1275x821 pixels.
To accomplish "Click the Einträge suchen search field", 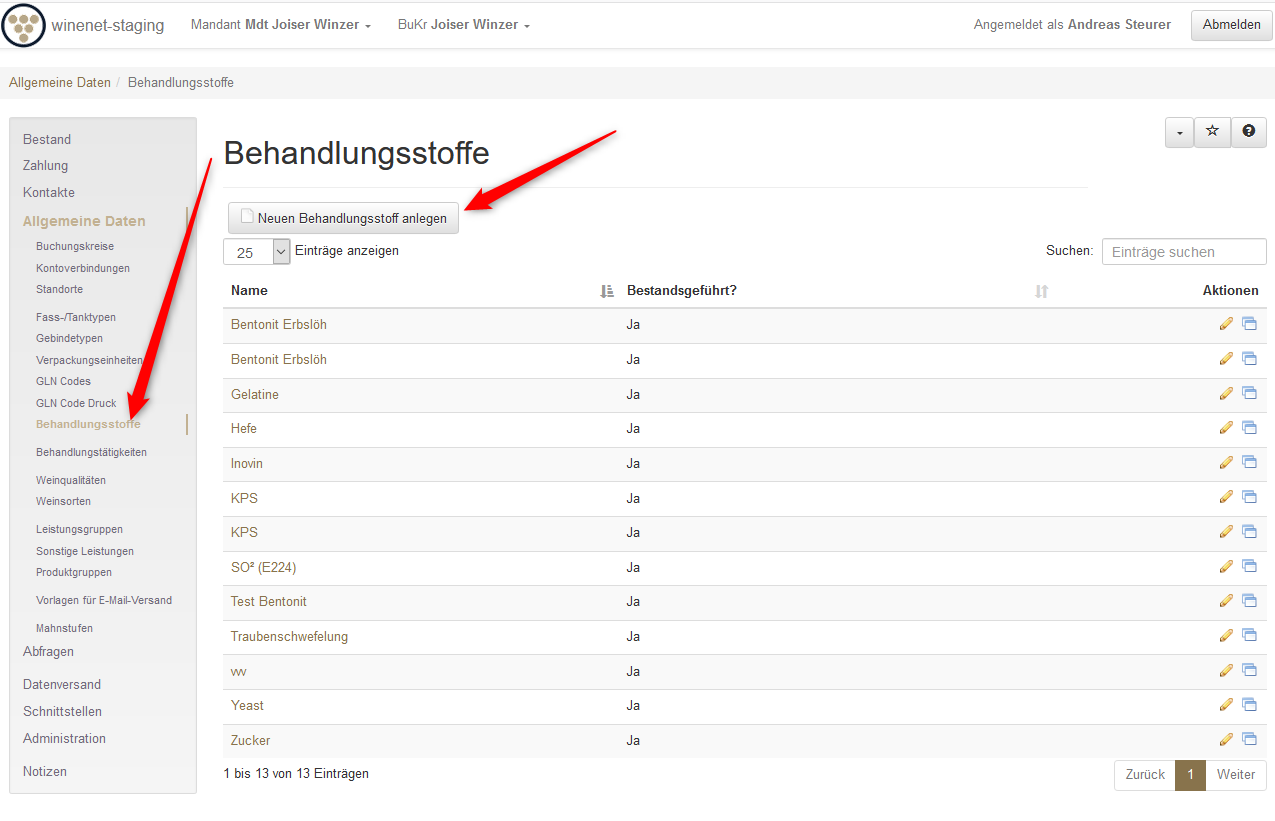I will pos(1183,252).
